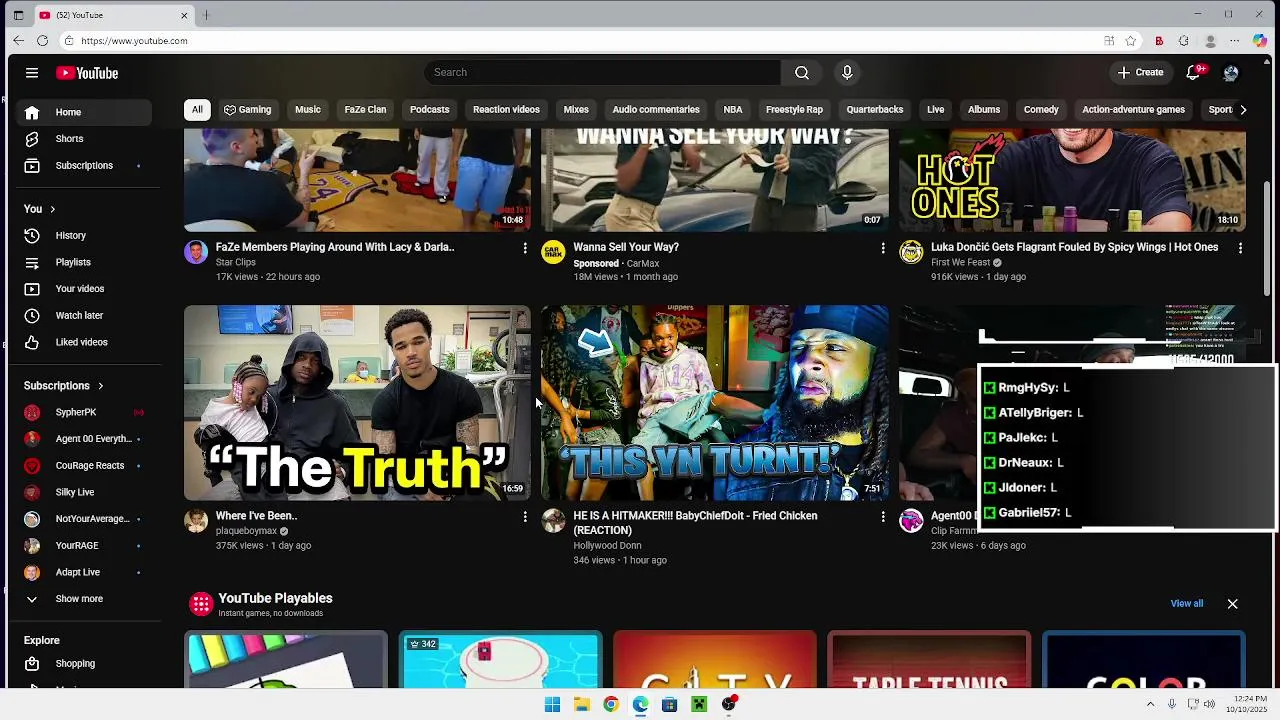Expand the You section chevron
This screenshot has height=720, width=1280.
tap(52, 209)
